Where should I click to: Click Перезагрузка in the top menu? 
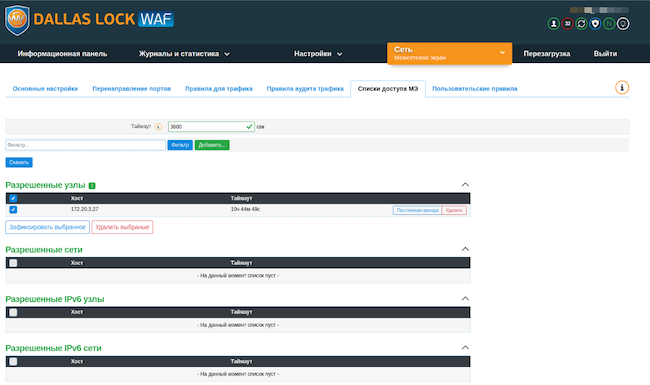pos(547,54)
